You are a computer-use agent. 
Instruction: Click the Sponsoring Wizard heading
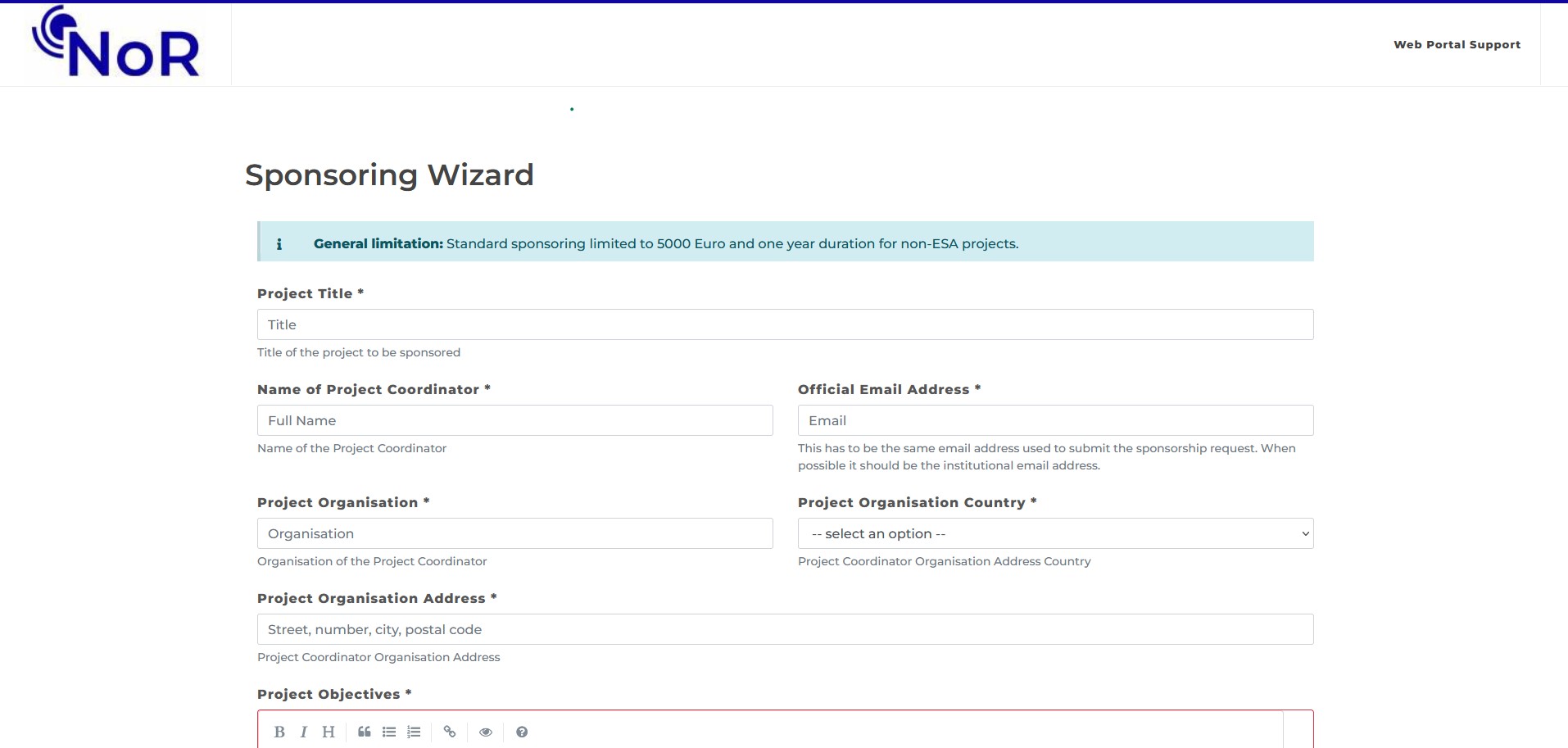pyautogui.click(x=389, y=175)
